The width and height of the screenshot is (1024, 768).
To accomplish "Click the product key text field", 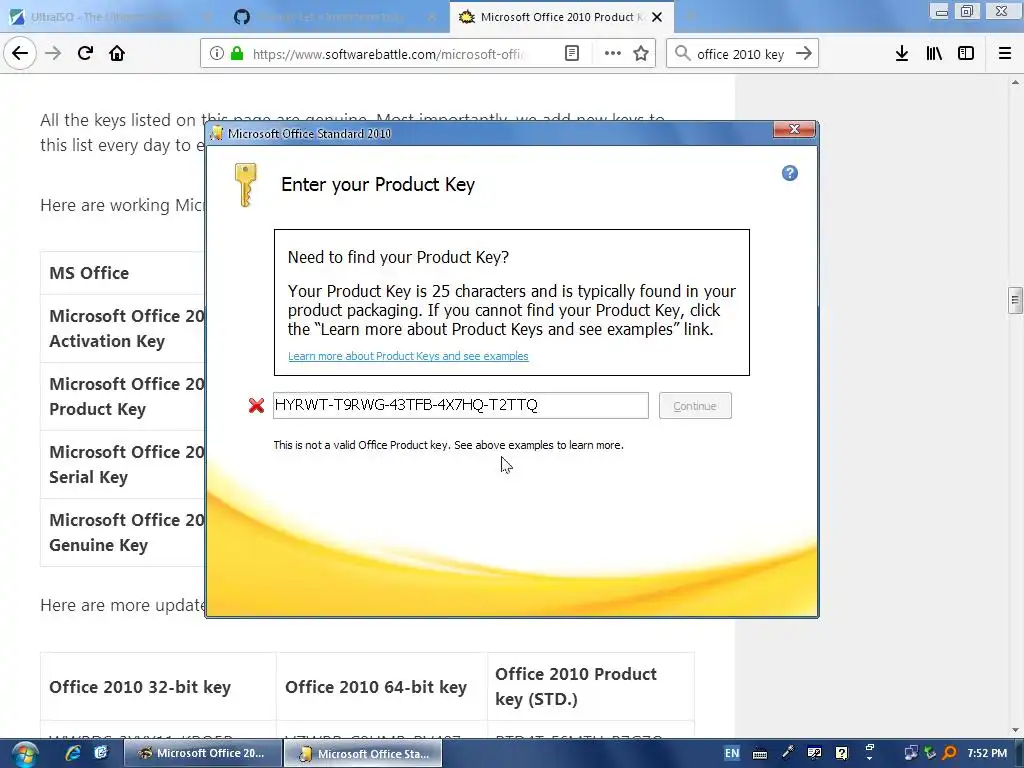I will (460, 406).
